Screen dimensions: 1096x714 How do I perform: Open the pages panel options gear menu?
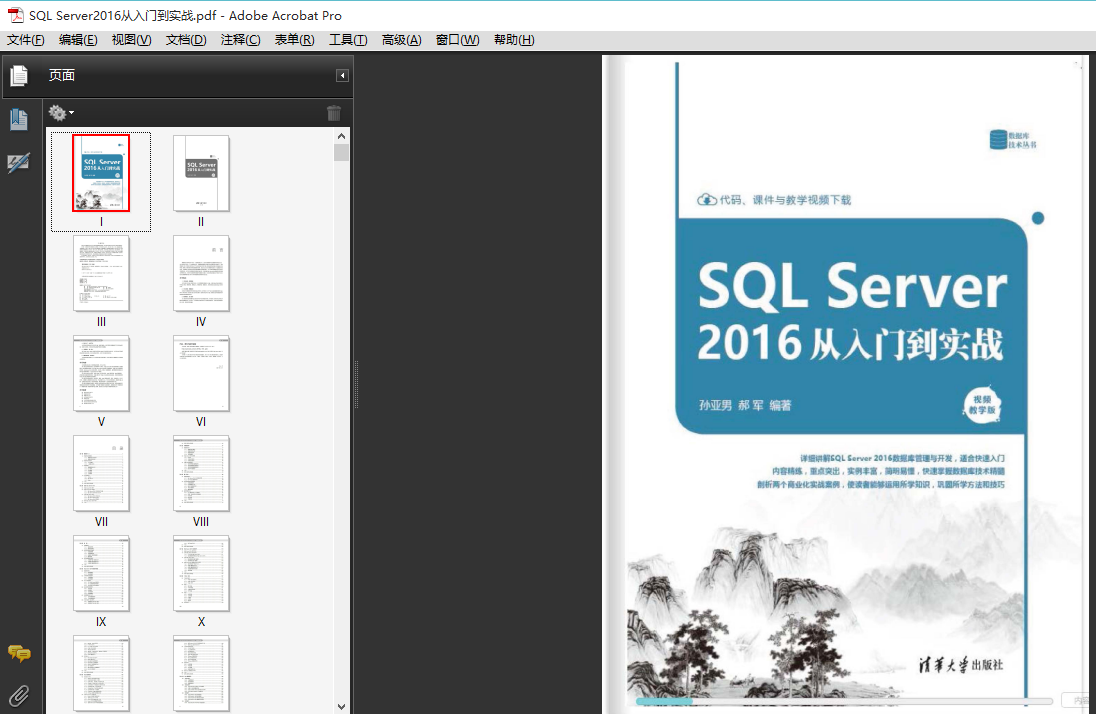(61, 113)
